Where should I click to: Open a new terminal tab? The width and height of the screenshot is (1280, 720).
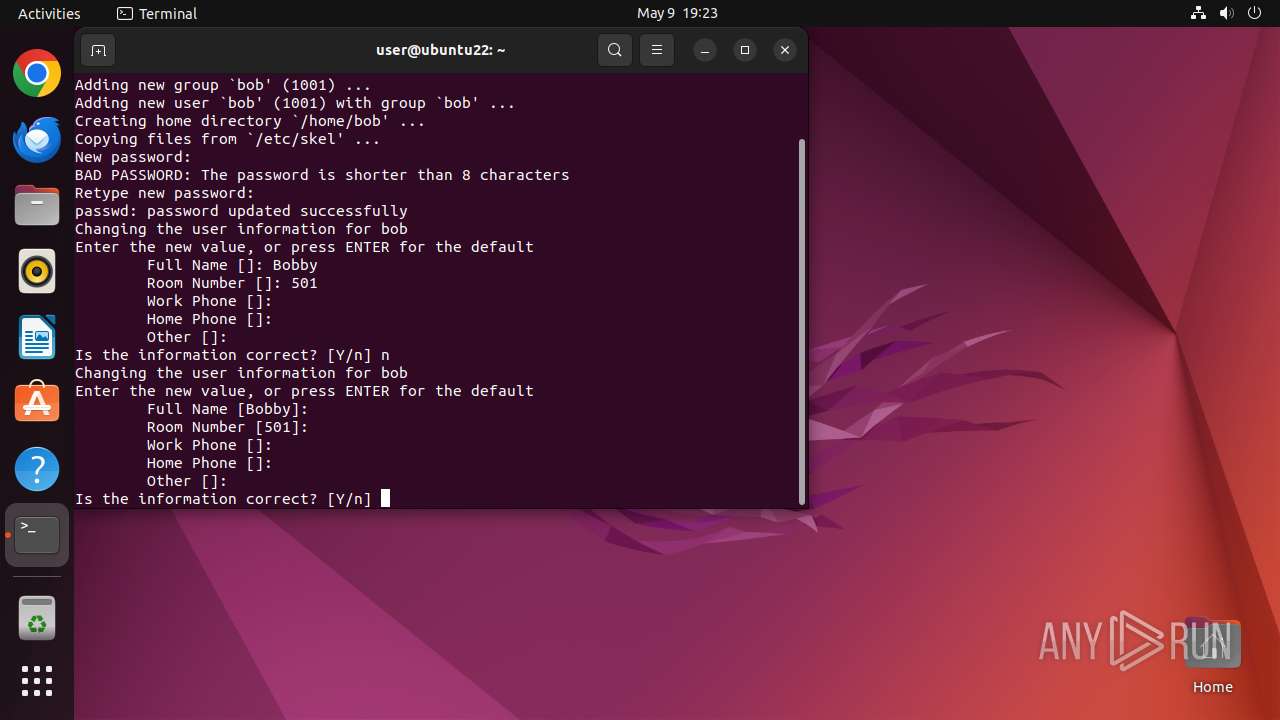[x=97, y=50]
